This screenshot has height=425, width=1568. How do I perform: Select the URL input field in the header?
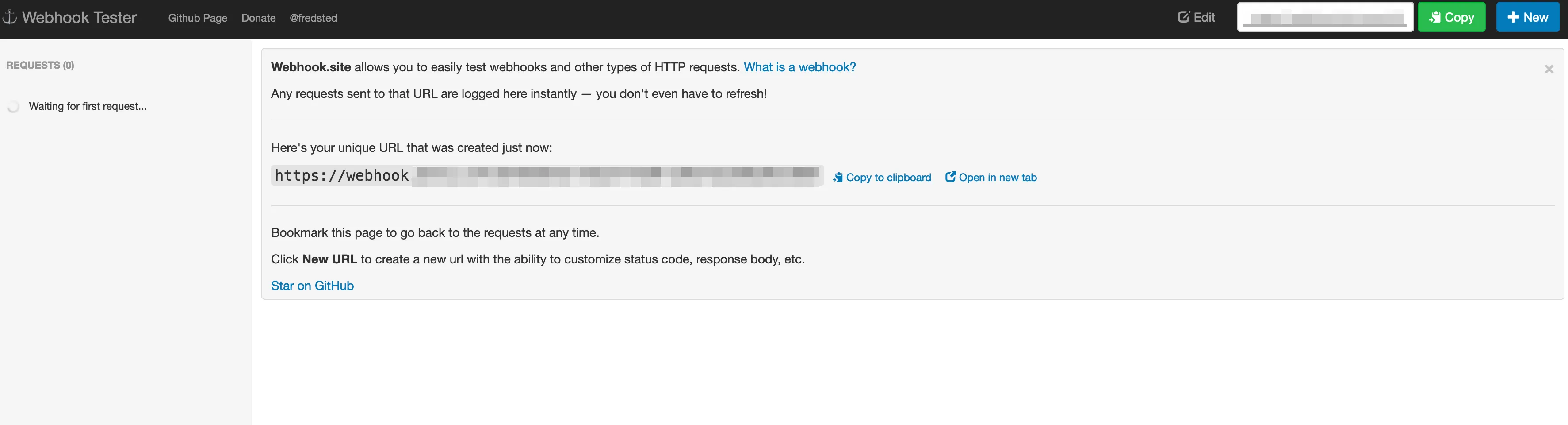1325,16
